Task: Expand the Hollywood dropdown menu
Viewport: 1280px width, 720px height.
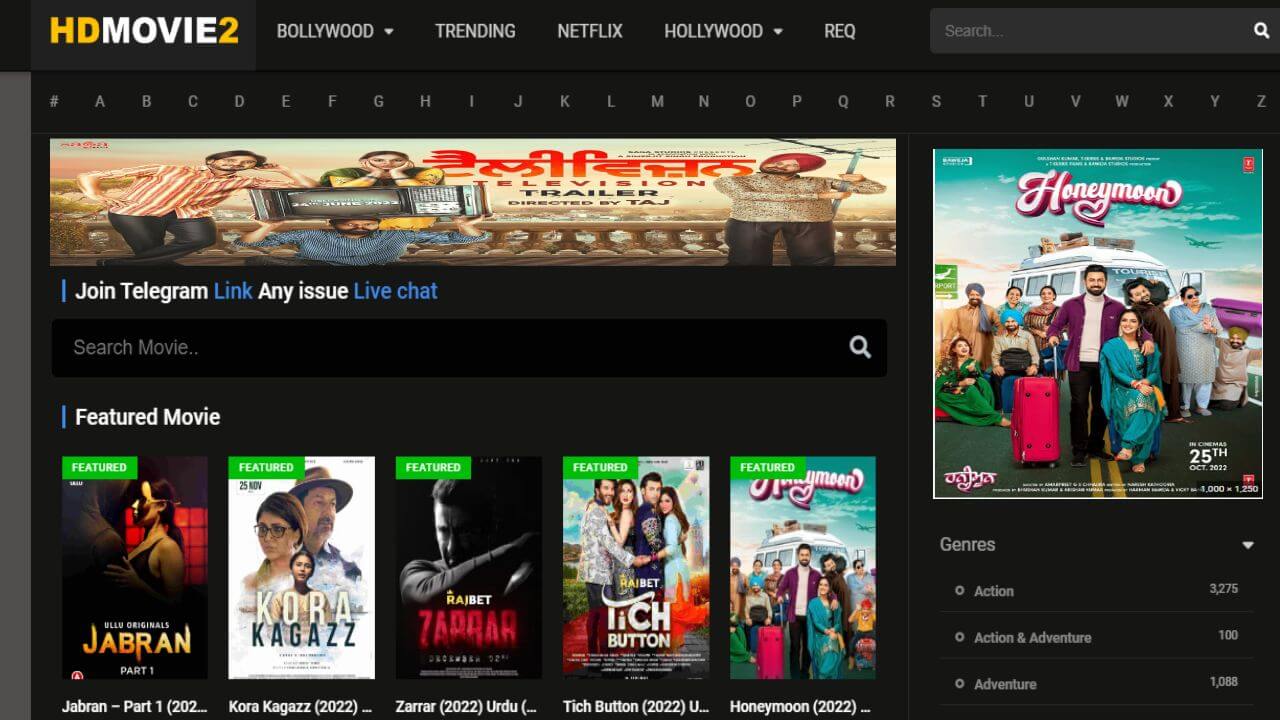Action: (x=723, y=31)
